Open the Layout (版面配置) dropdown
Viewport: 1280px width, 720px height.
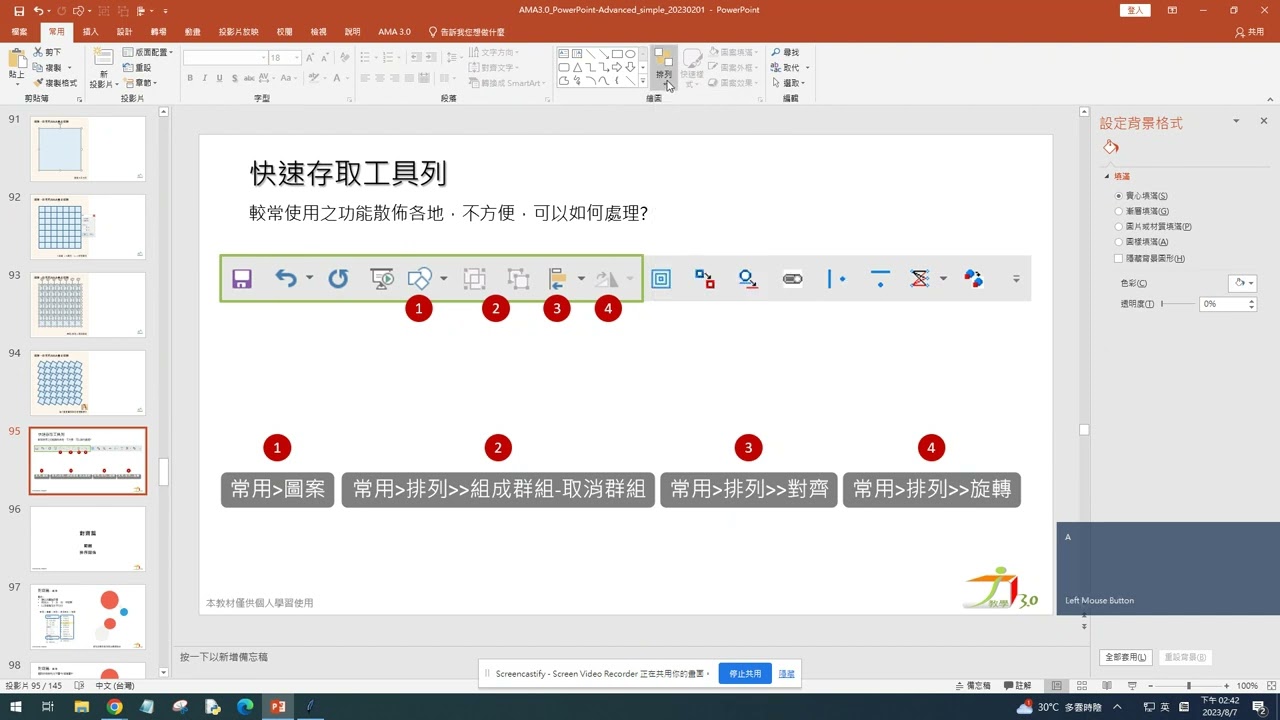[147, 52]
